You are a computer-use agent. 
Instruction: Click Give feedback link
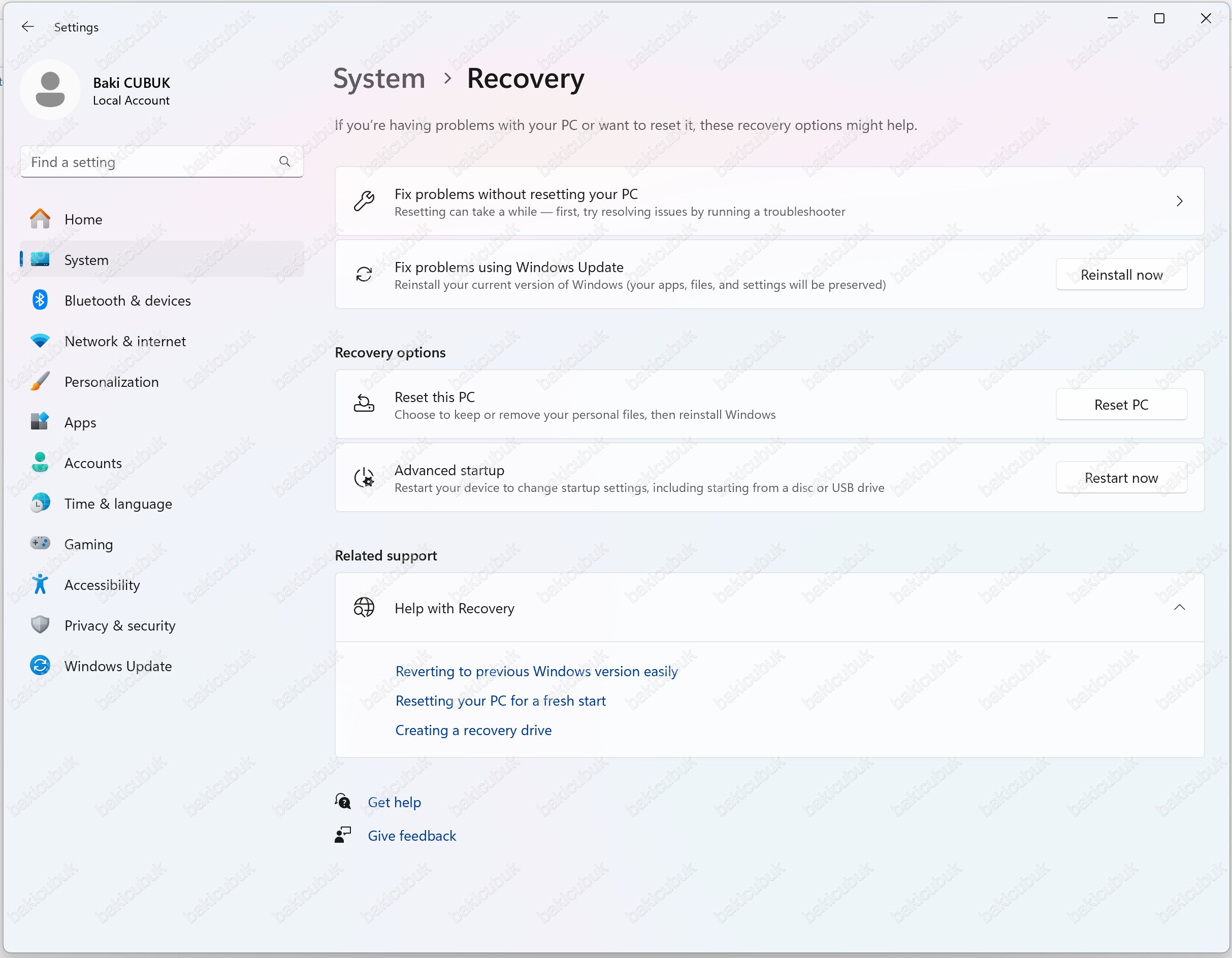[x=412, y=835]
